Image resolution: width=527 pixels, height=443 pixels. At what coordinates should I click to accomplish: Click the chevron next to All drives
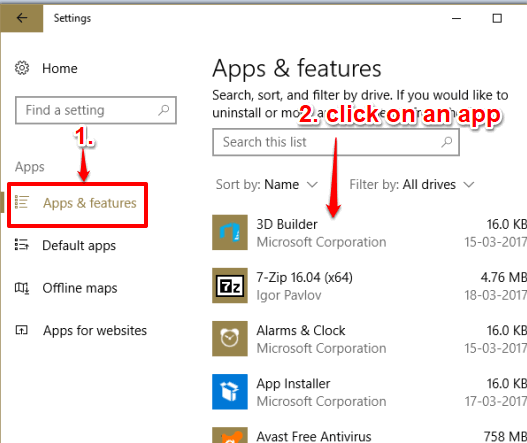tap(469, 185)
